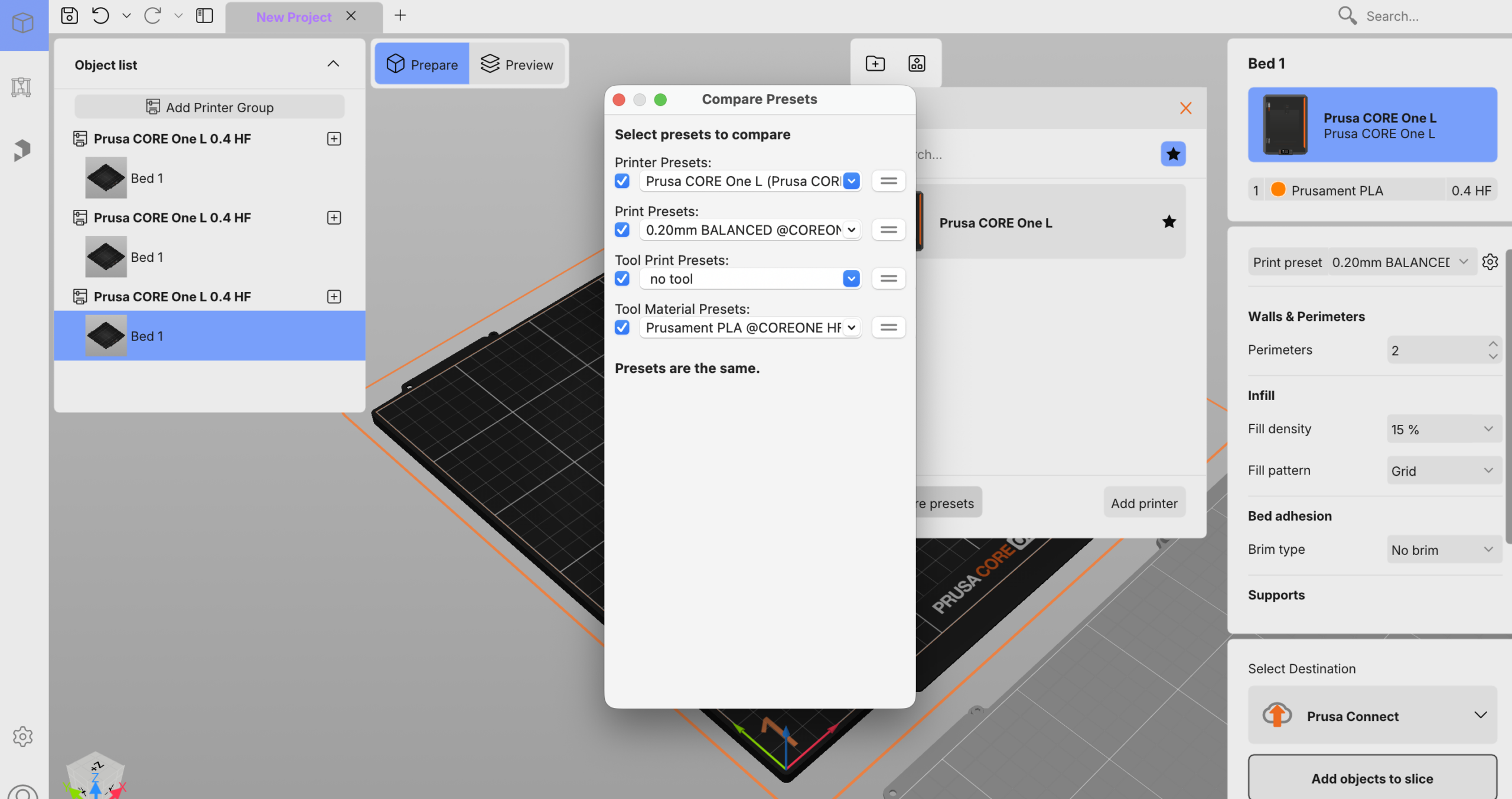Click the search magnifier icon
1512x799 pixels.
point(1347,15)
